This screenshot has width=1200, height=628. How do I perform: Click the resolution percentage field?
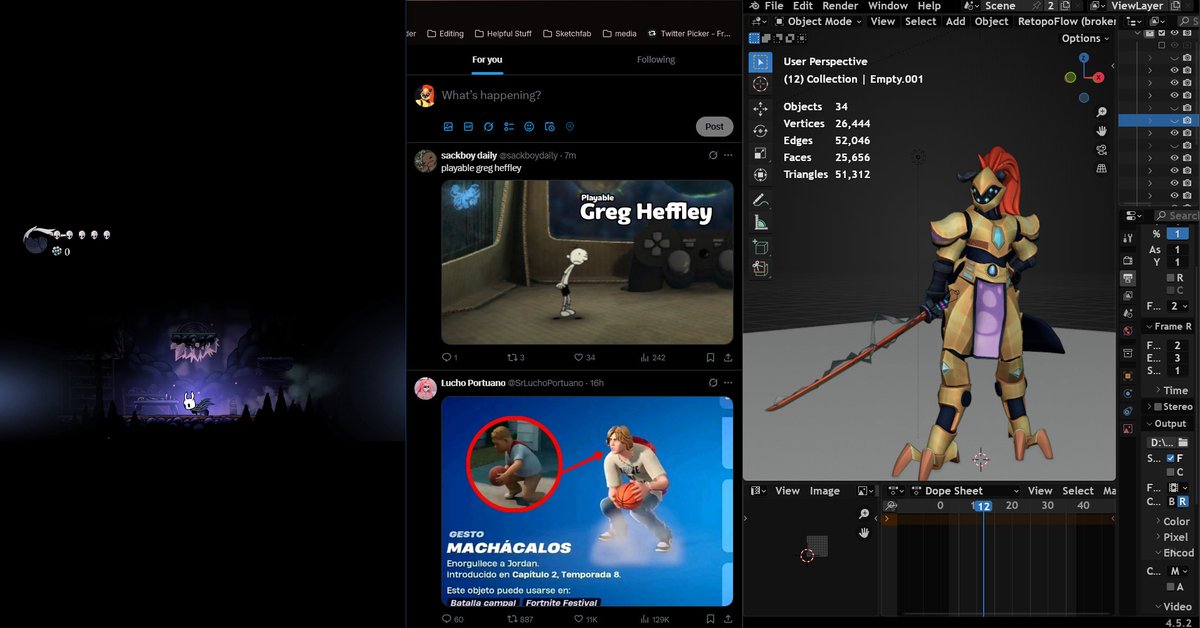(x=1177, y=233)
